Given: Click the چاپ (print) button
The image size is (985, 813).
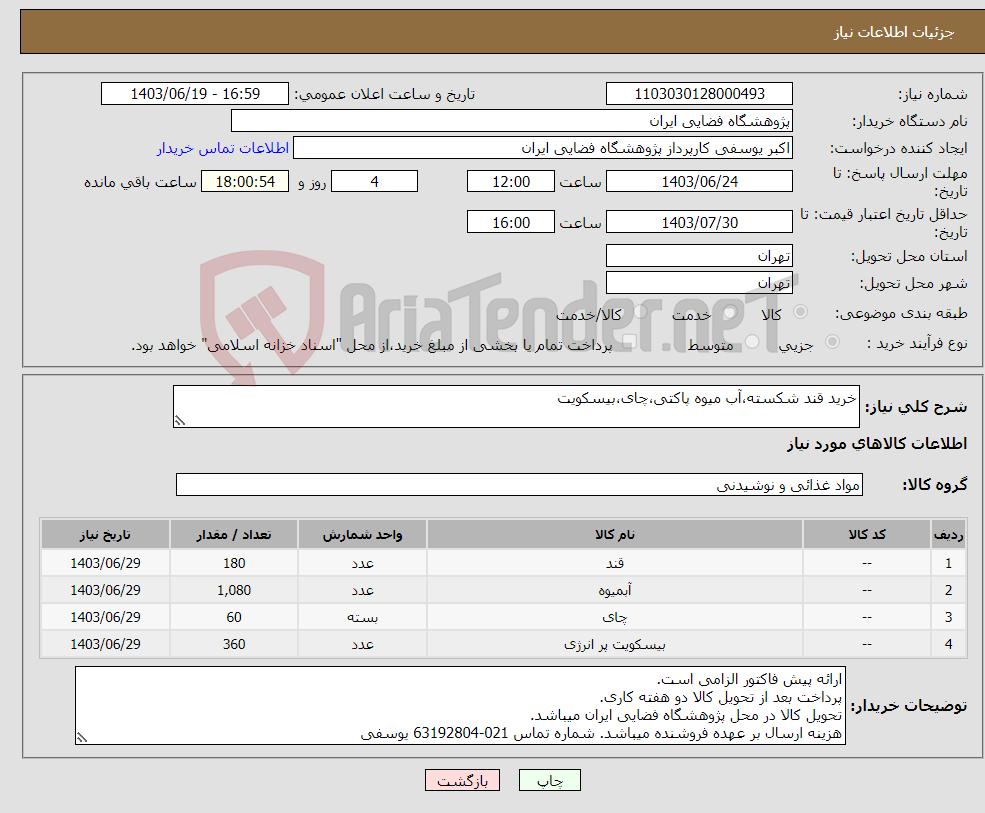Looking at the screenshot, I should [x=550, y=780].
